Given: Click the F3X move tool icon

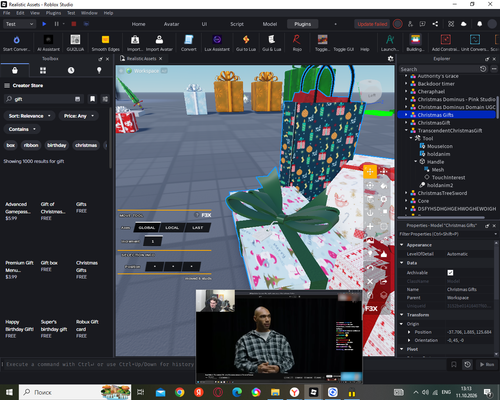Looking at the screenshot, I should 370,172.
